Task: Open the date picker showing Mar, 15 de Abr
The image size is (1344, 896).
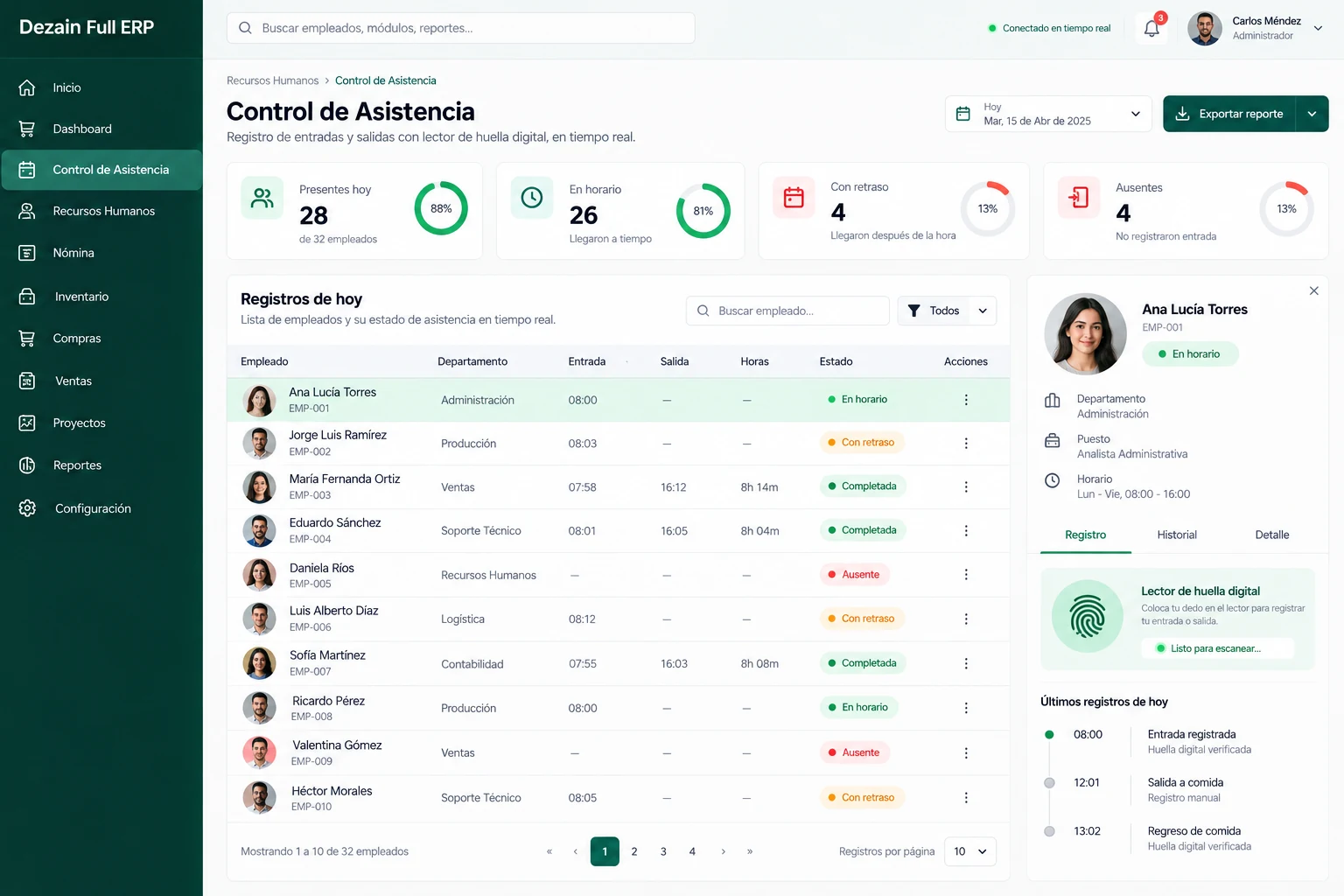Action: coord(1048,114)
